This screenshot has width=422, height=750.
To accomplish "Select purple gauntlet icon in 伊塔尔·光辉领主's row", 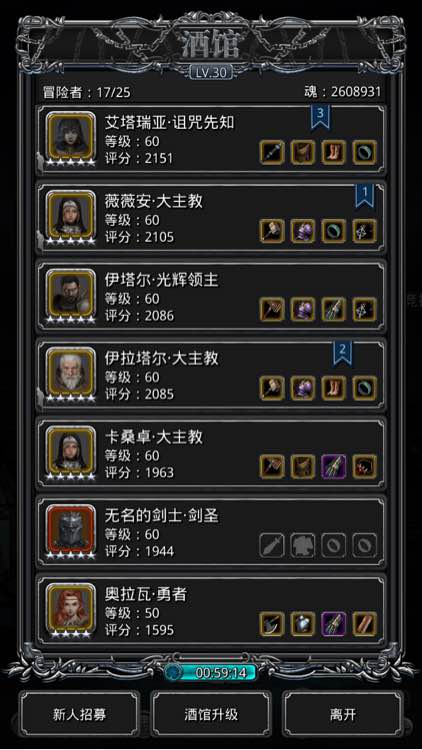I will click(303, 309).
